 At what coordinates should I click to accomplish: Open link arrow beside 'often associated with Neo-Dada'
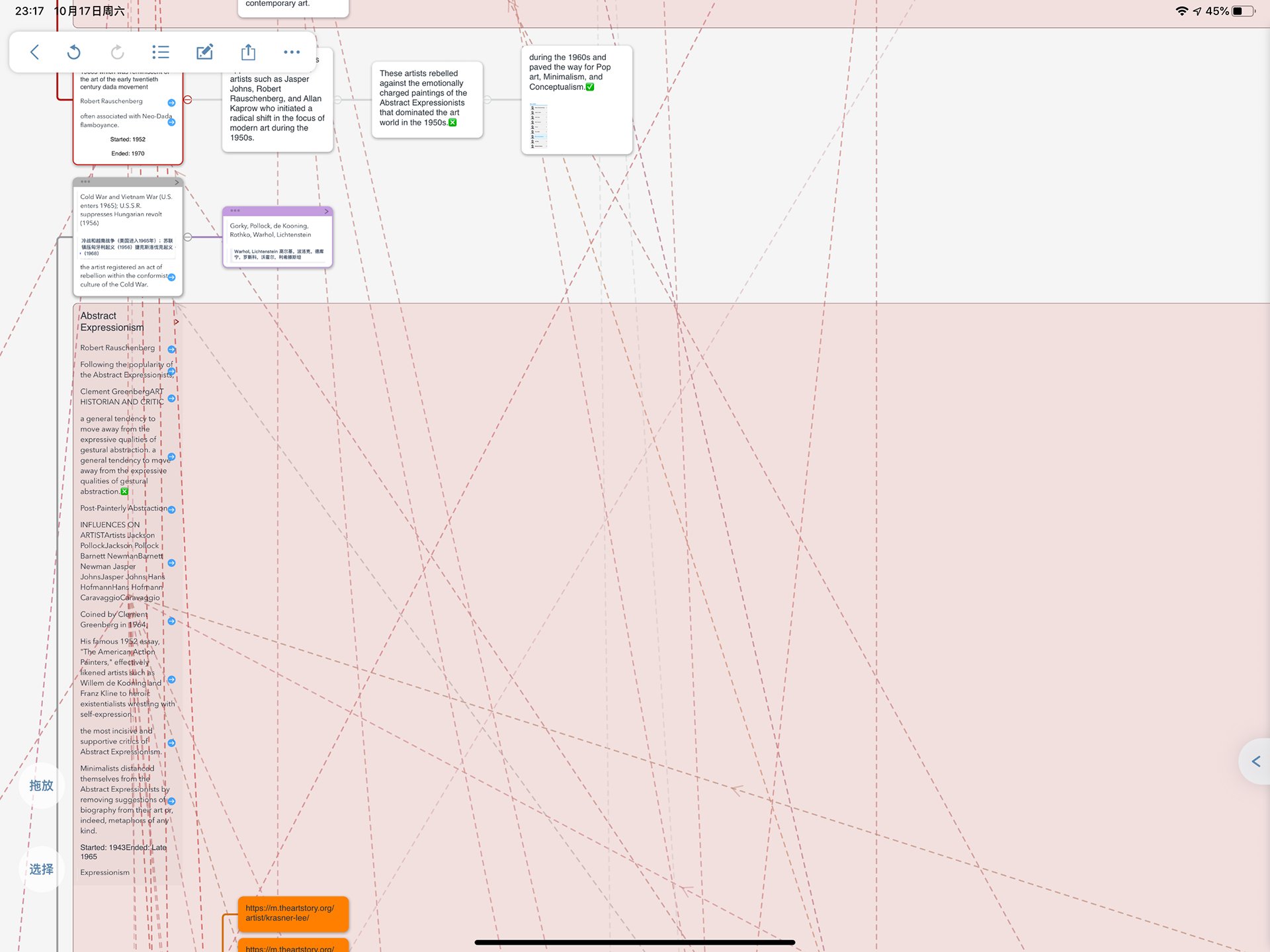click(x=171, y=122)
